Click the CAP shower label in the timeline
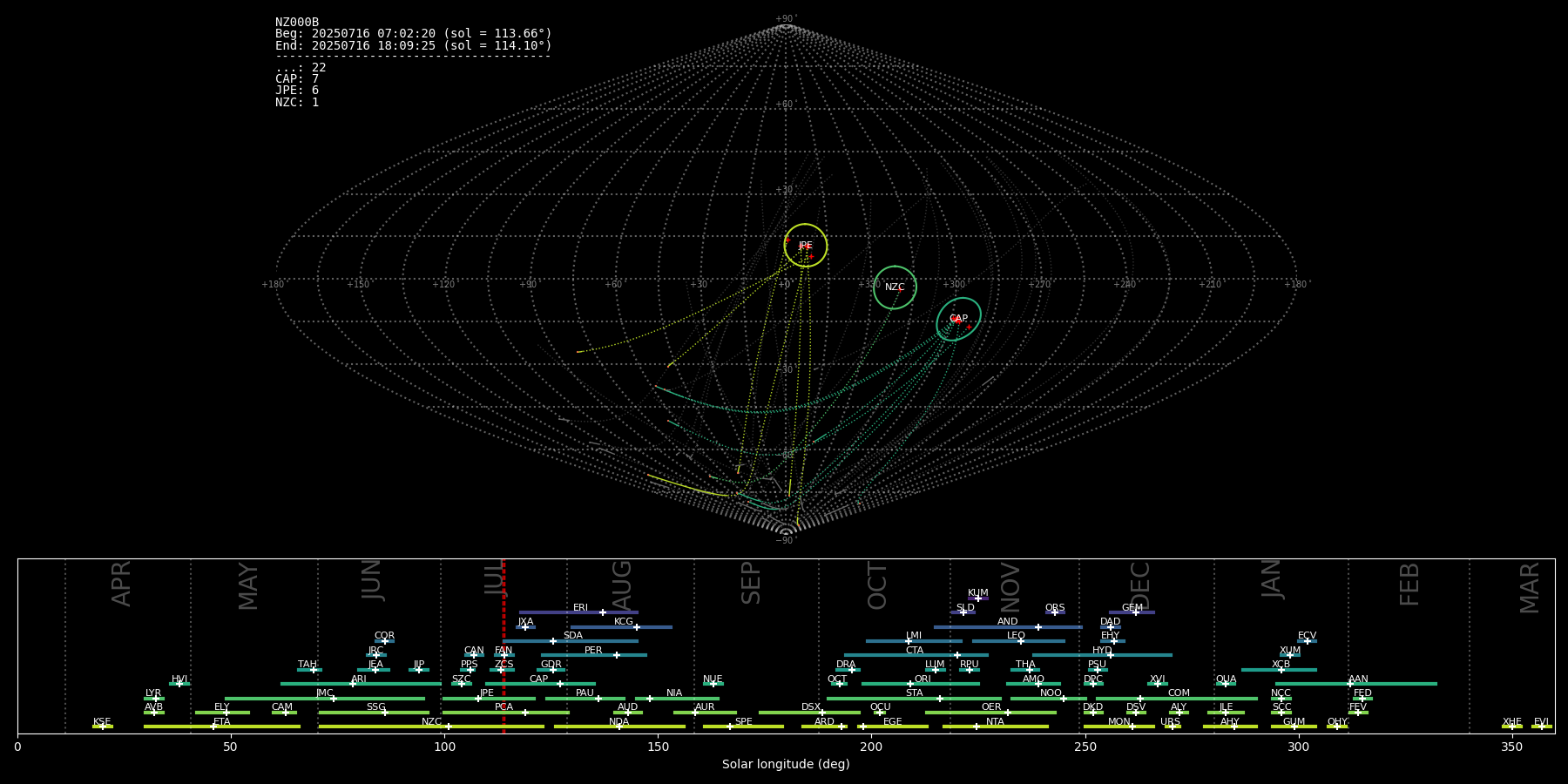The height and width of the screenshot is (784, 1568). coord(538,679)
